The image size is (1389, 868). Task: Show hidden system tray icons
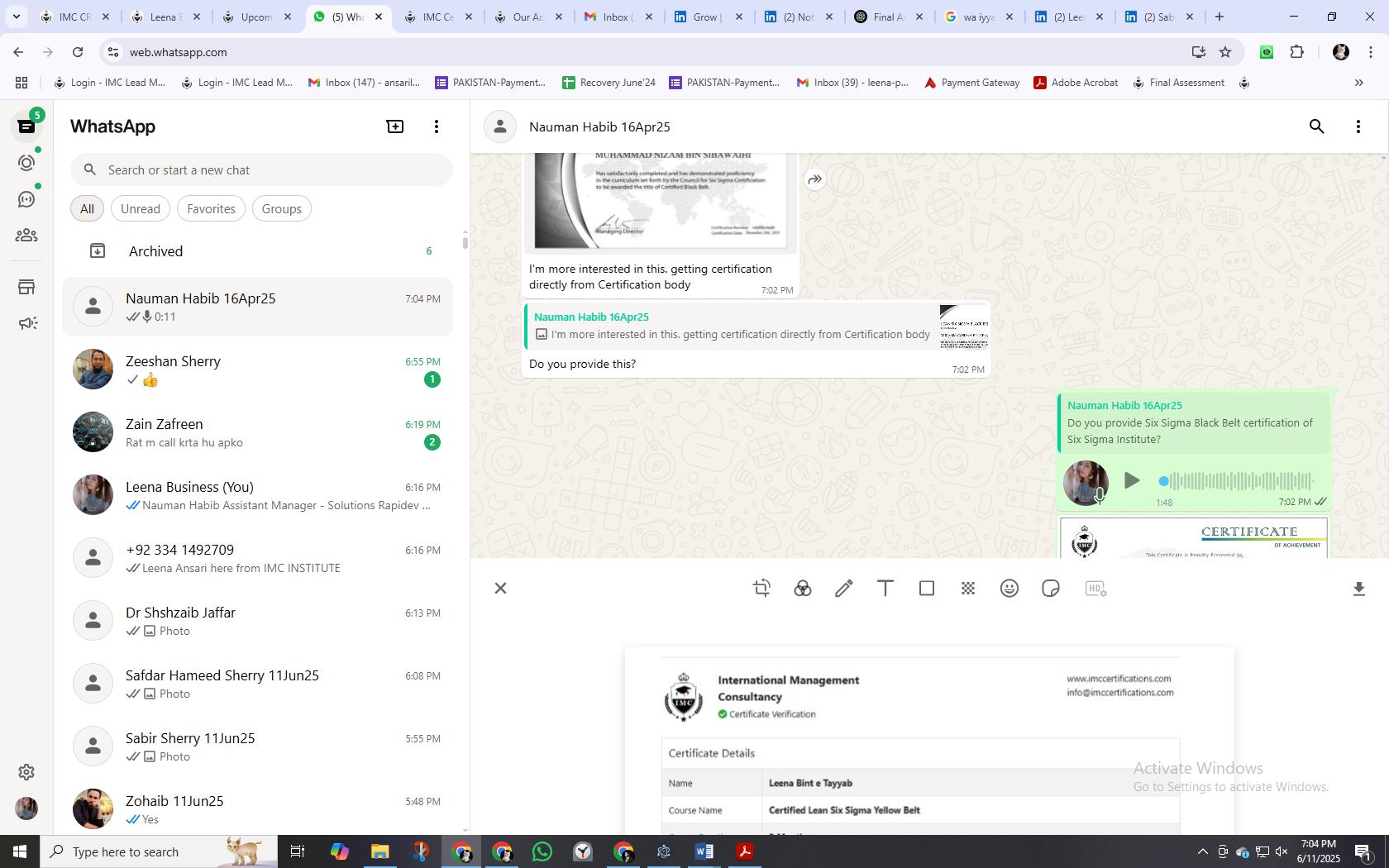pyautogui.click(x=1202, y=851)
